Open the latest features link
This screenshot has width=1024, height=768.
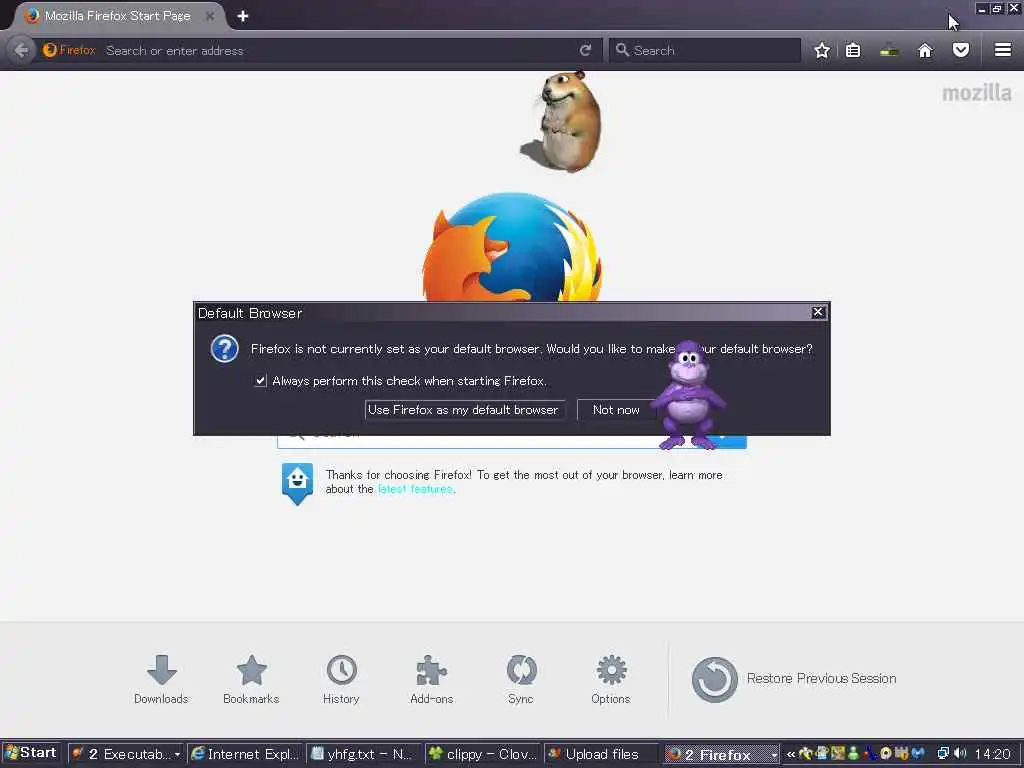(415, 489)
